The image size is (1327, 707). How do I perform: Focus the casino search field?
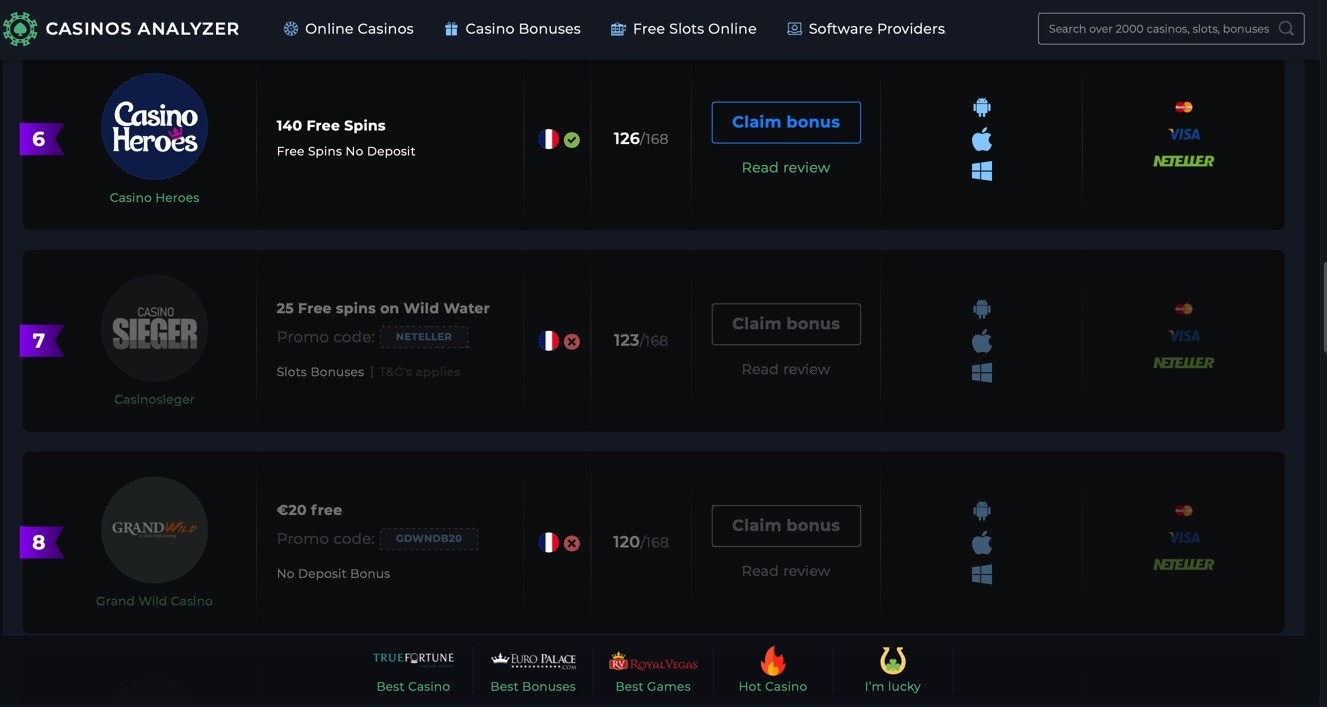(1171, 29)
